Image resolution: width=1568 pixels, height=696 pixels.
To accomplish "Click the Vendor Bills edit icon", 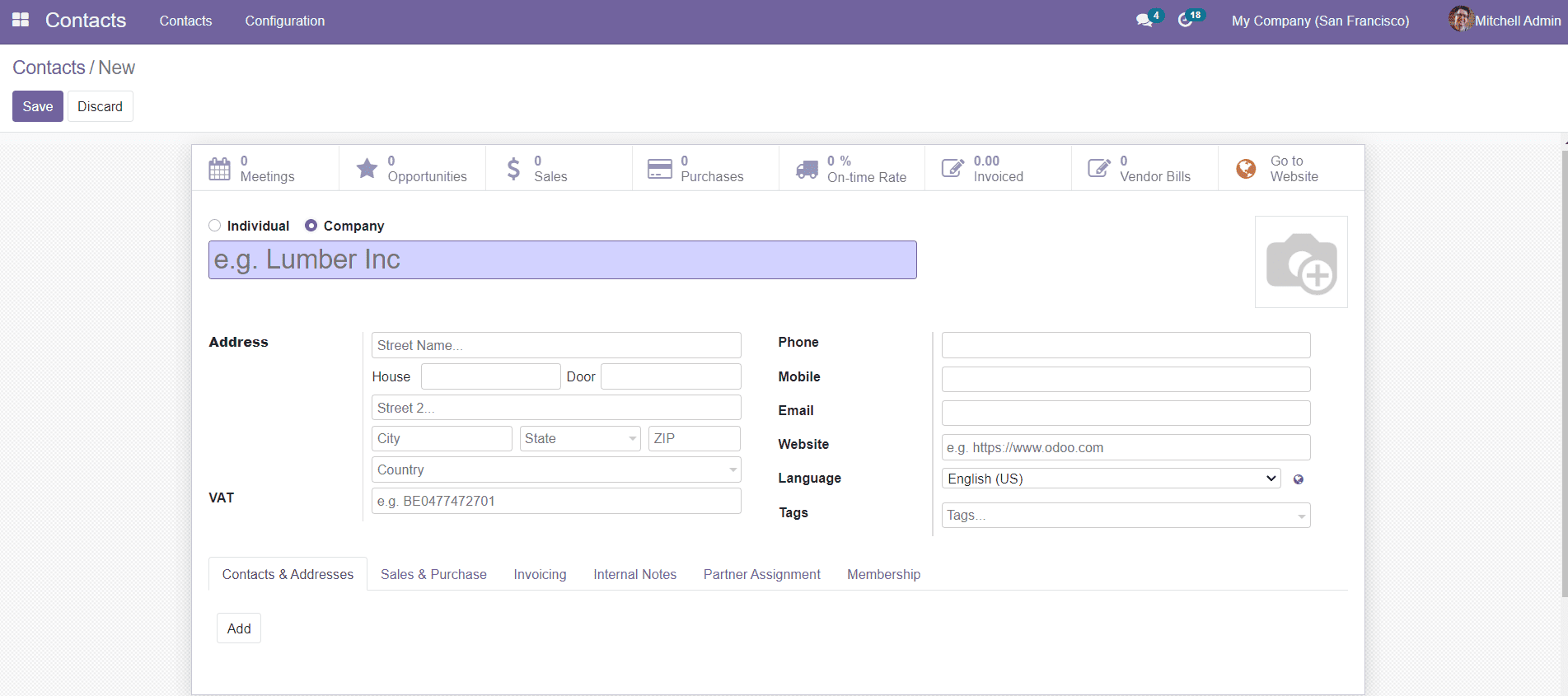I will 1099,169.
